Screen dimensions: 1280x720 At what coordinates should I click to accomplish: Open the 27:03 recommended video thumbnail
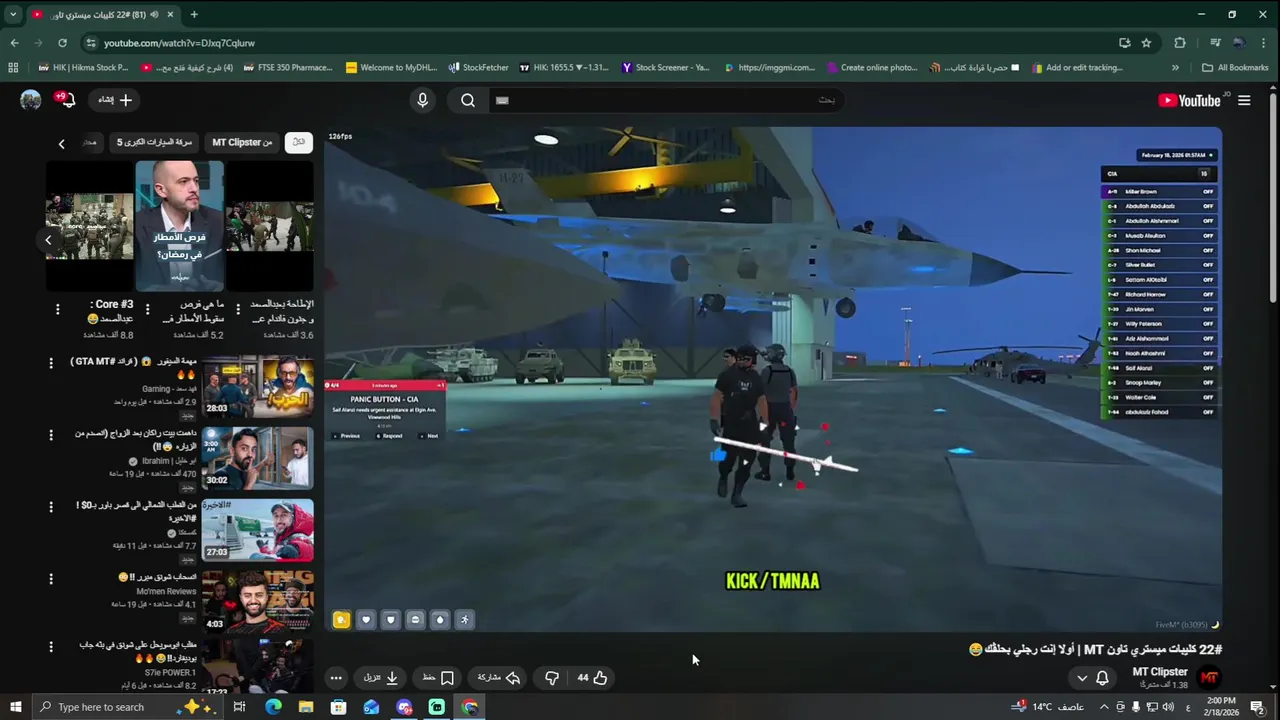(x=258, y=531)
